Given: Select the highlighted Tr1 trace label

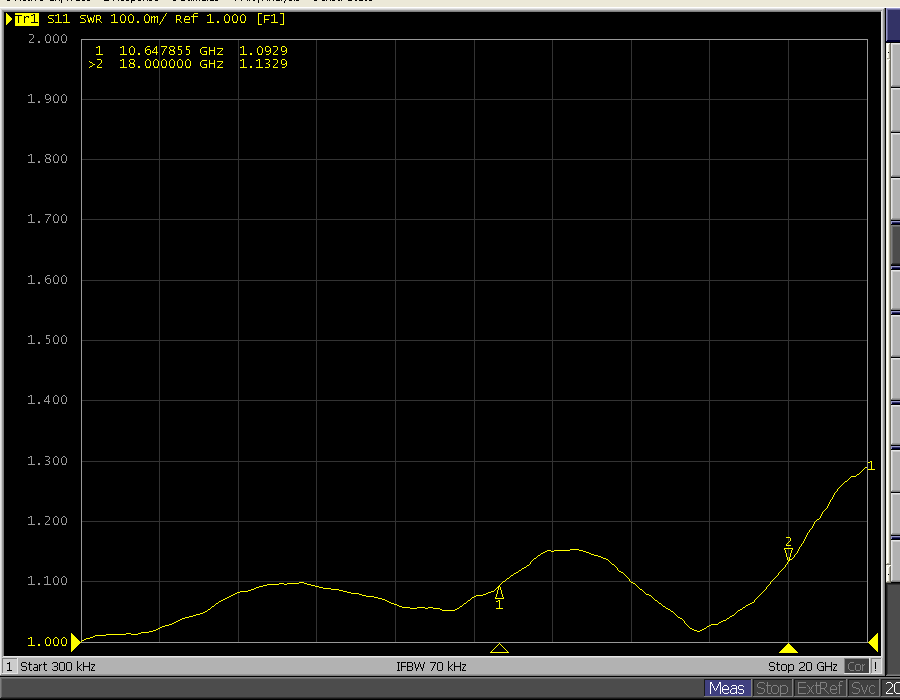Looking at the screenshot, I should [26, 19].
